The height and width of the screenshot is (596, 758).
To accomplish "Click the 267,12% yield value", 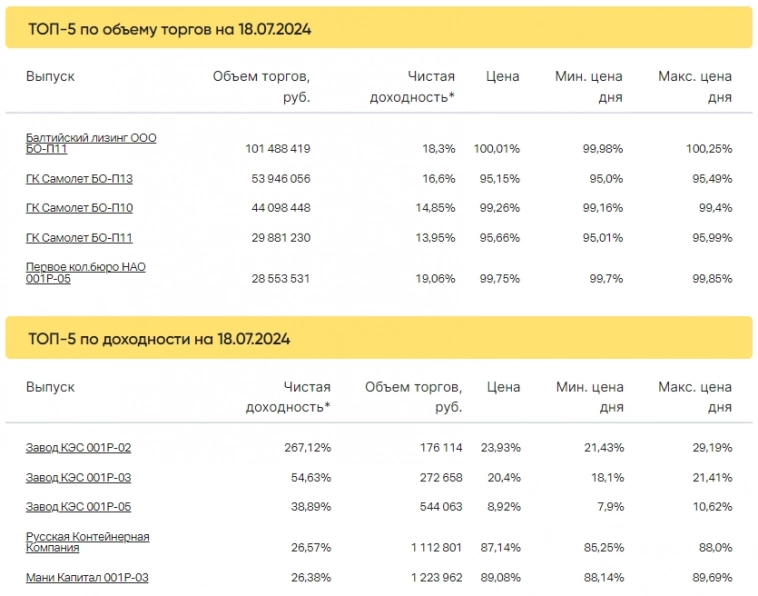I will click(x=306, y=448).
